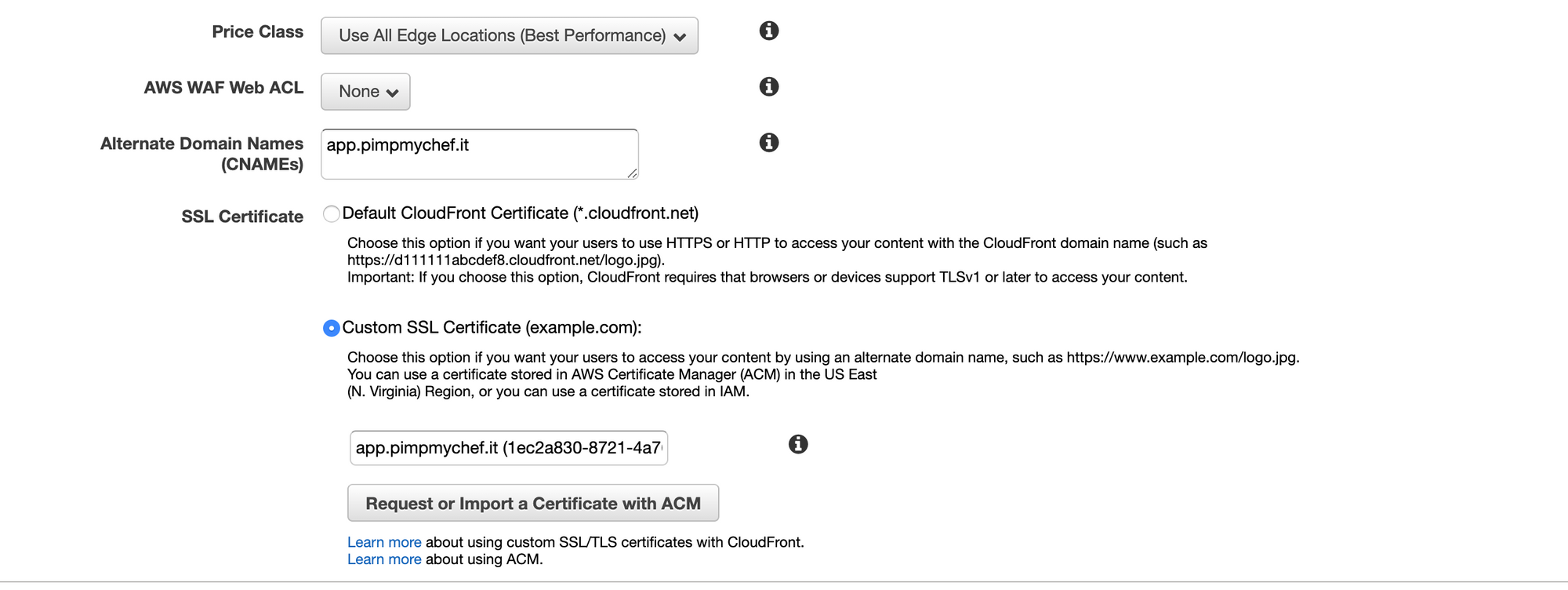Click the SSL Certificate section label
Image resolution: width=1568 pixels, height=590 pixels.
click(x=242, y=217)
